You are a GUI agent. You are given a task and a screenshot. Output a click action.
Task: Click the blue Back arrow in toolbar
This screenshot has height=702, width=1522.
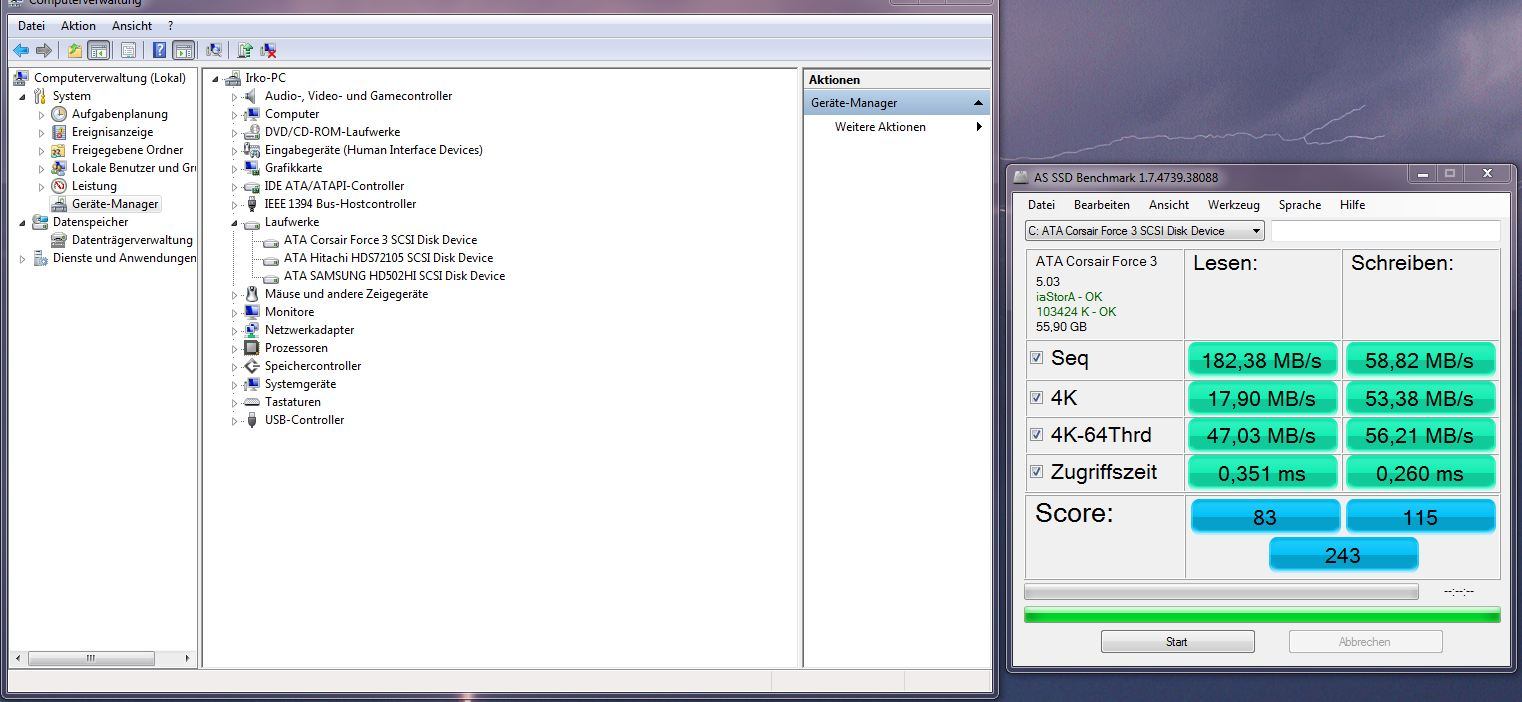click(x=21, y=50)
